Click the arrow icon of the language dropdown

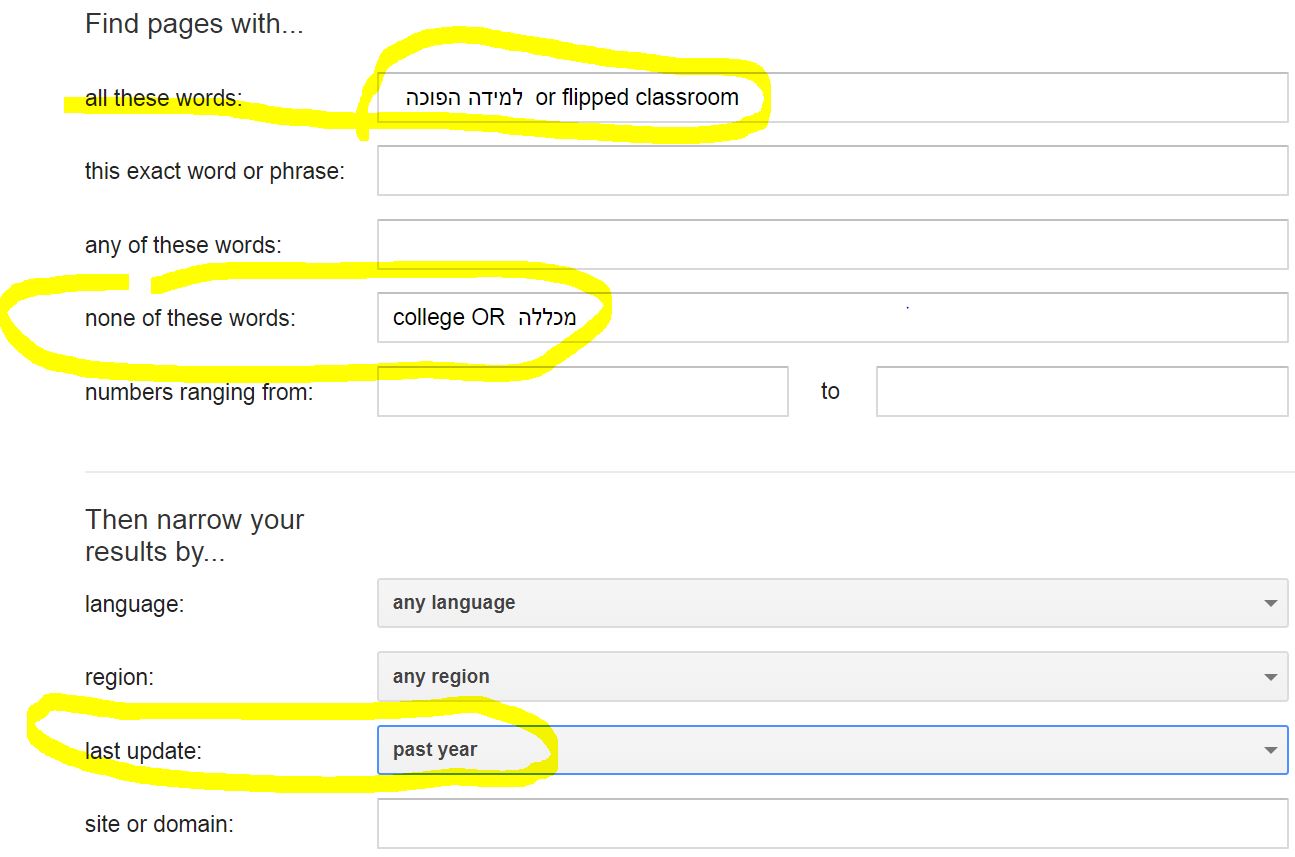[1270, 604]
